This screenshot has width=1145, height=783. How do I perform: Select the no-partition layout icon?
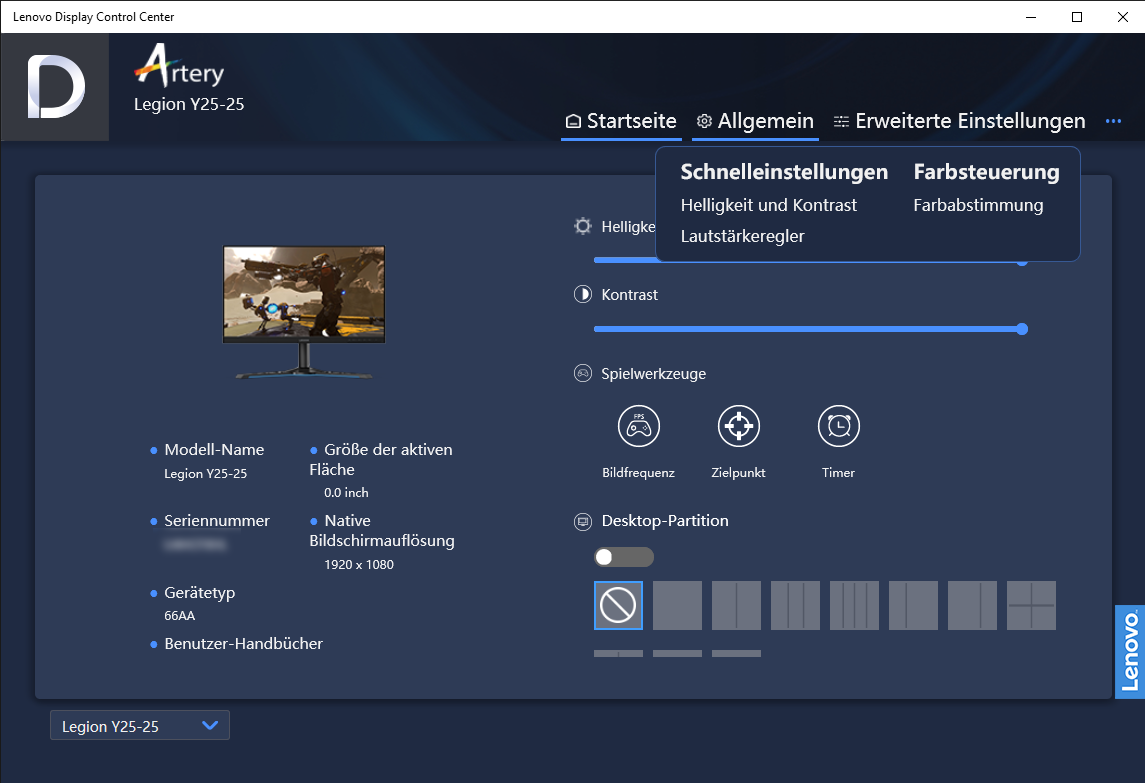(x=619, y=606)
